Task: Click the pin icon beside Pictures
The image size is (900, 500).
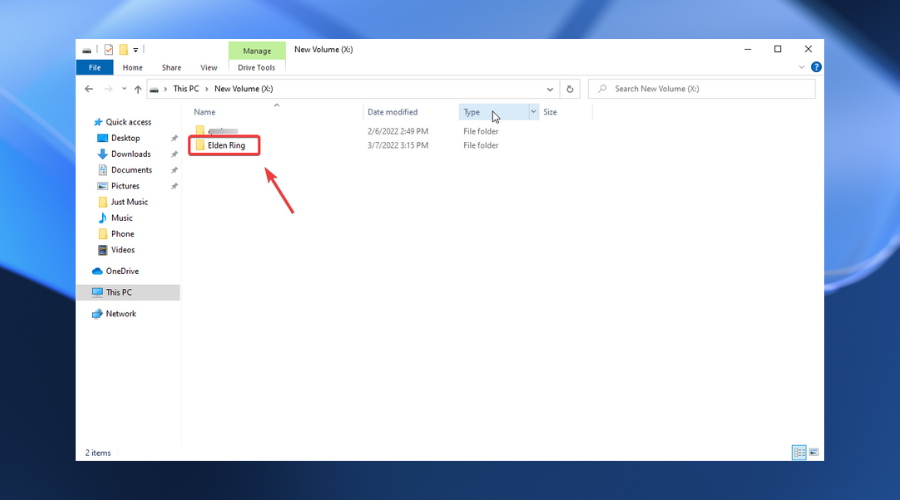Action: click(x=174, y=187)
